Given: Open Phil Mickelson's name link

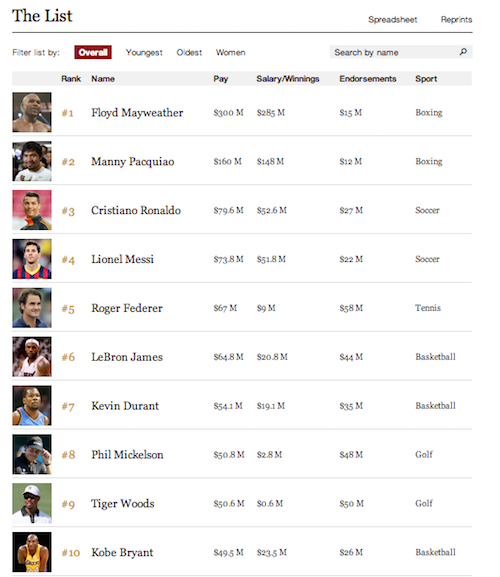Looking at the screenshot, I should tap(127, 454).
